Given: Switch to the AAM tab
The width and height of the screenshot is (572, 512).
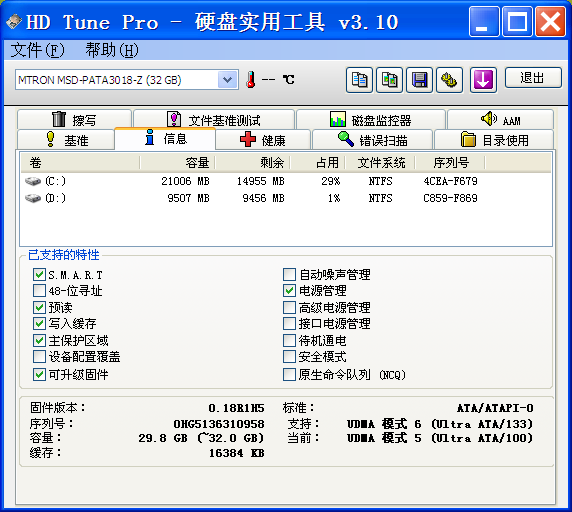Looking at the screenshot, I should pyautogui.click(x=500, y=119).
